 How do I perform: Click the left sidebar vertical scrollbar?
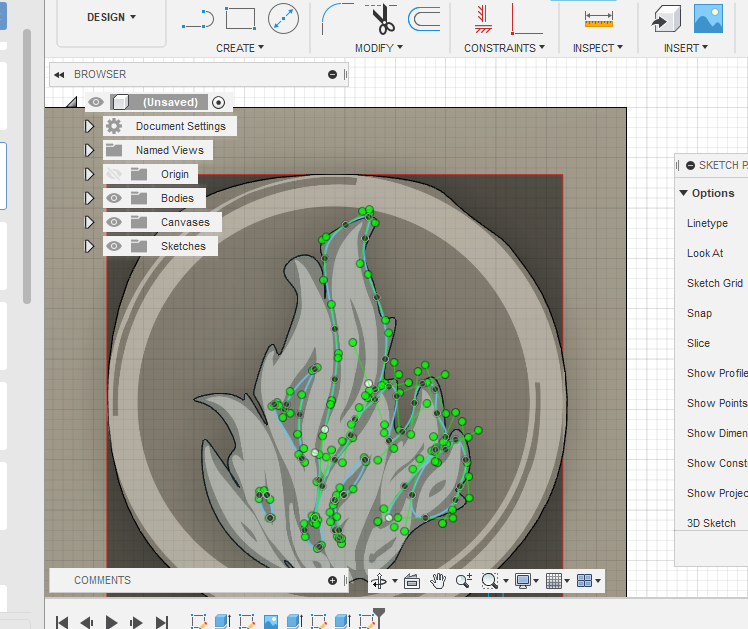tap(27, 166)
